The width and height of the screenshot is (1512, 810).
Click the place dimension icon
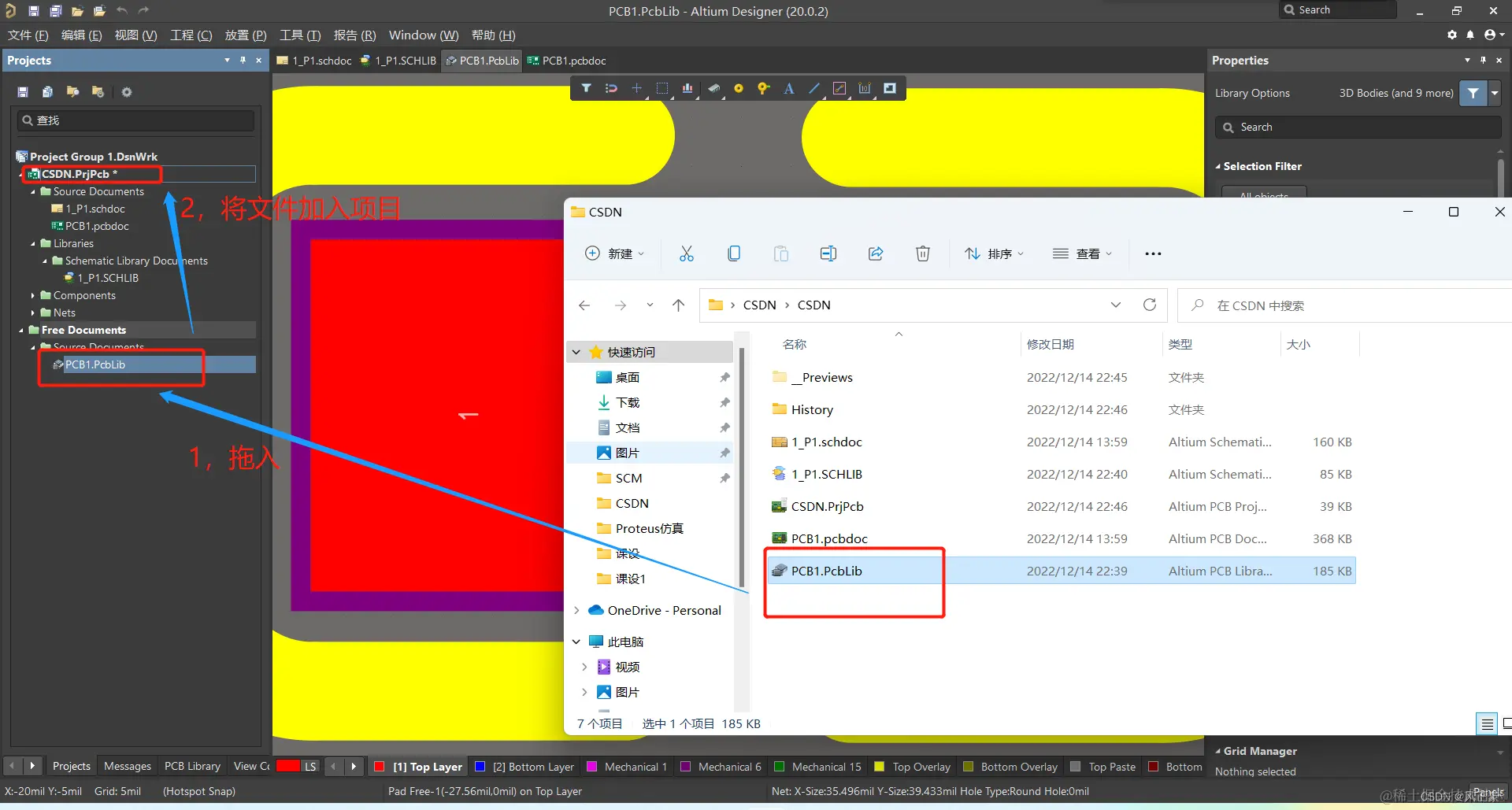[865, 88]
